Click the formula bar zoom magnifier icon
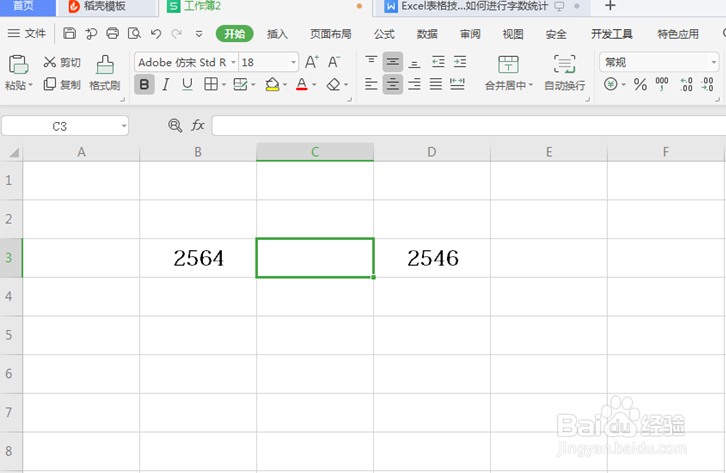This screenshot has height=473, width=726. (x=175, y=125)
